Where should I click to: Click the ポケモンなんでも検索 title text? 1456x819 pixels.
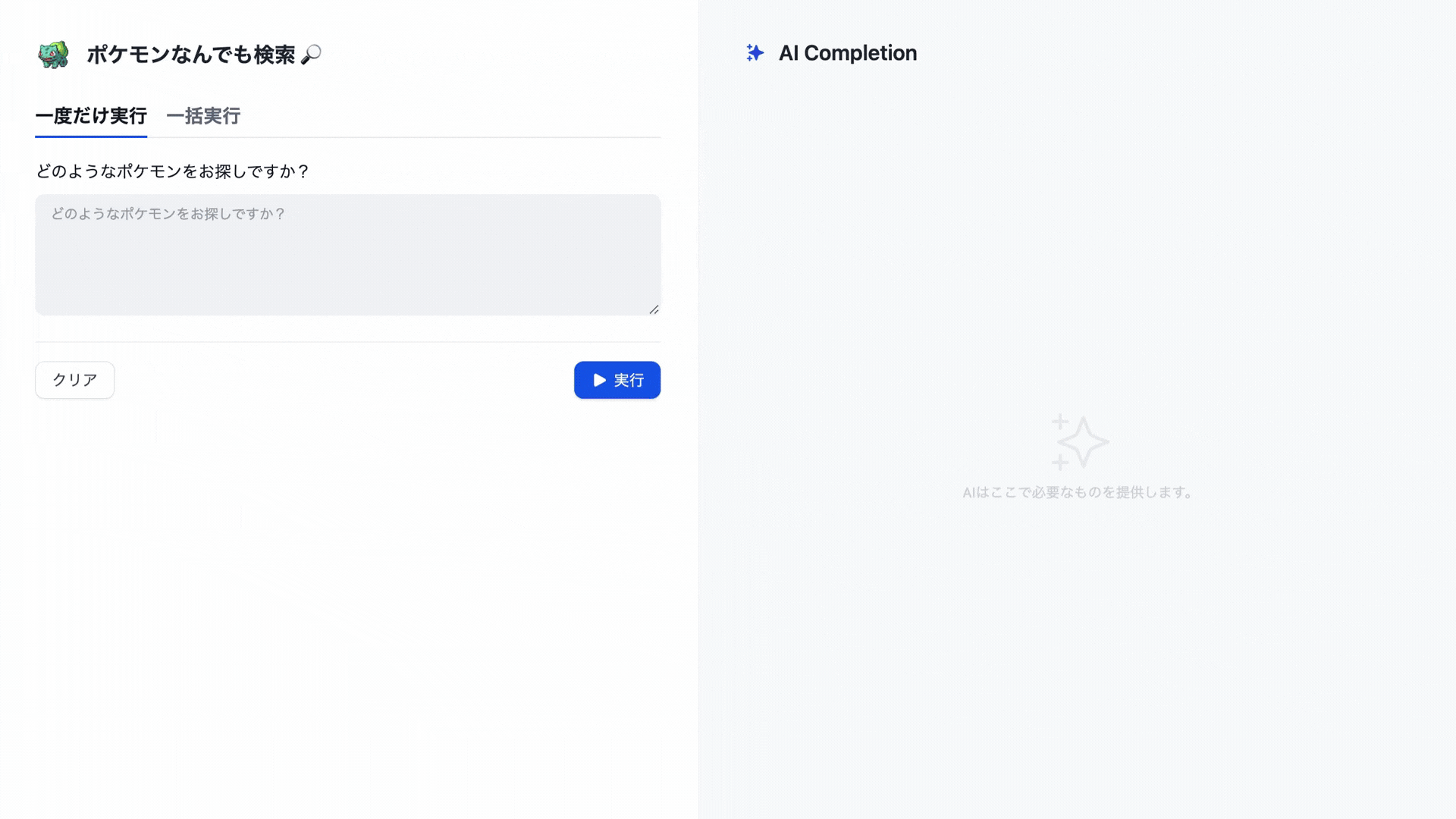tap(191, 55)
